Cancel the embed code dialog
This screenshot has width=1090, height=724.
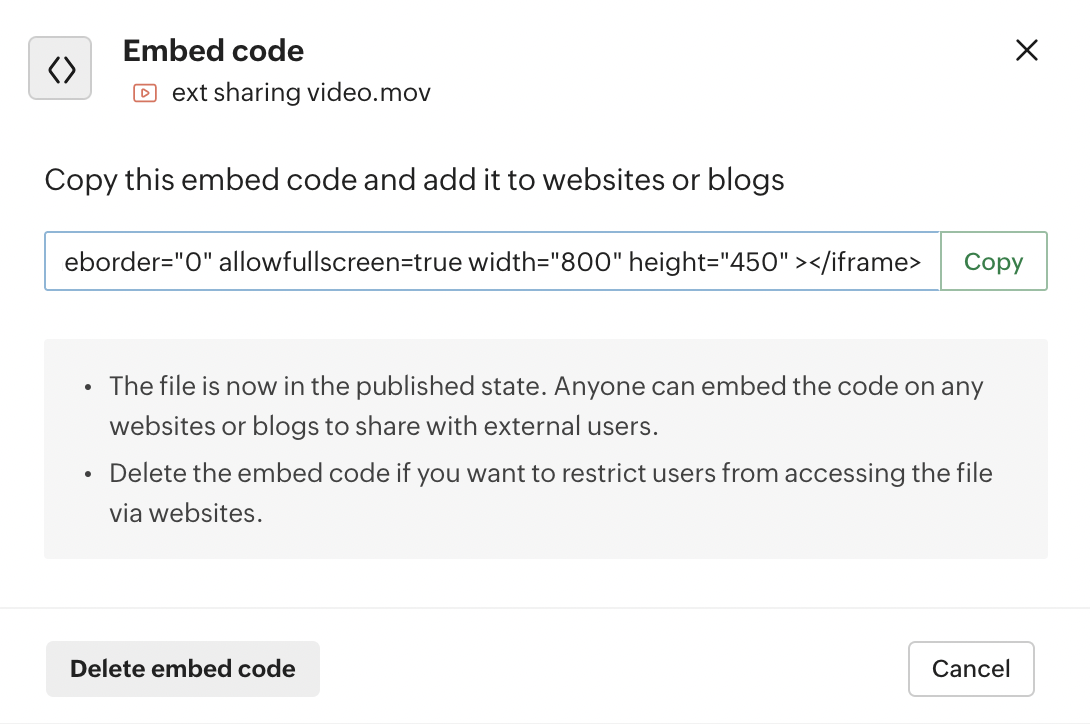pyautogui.click(x=970, y=668)
